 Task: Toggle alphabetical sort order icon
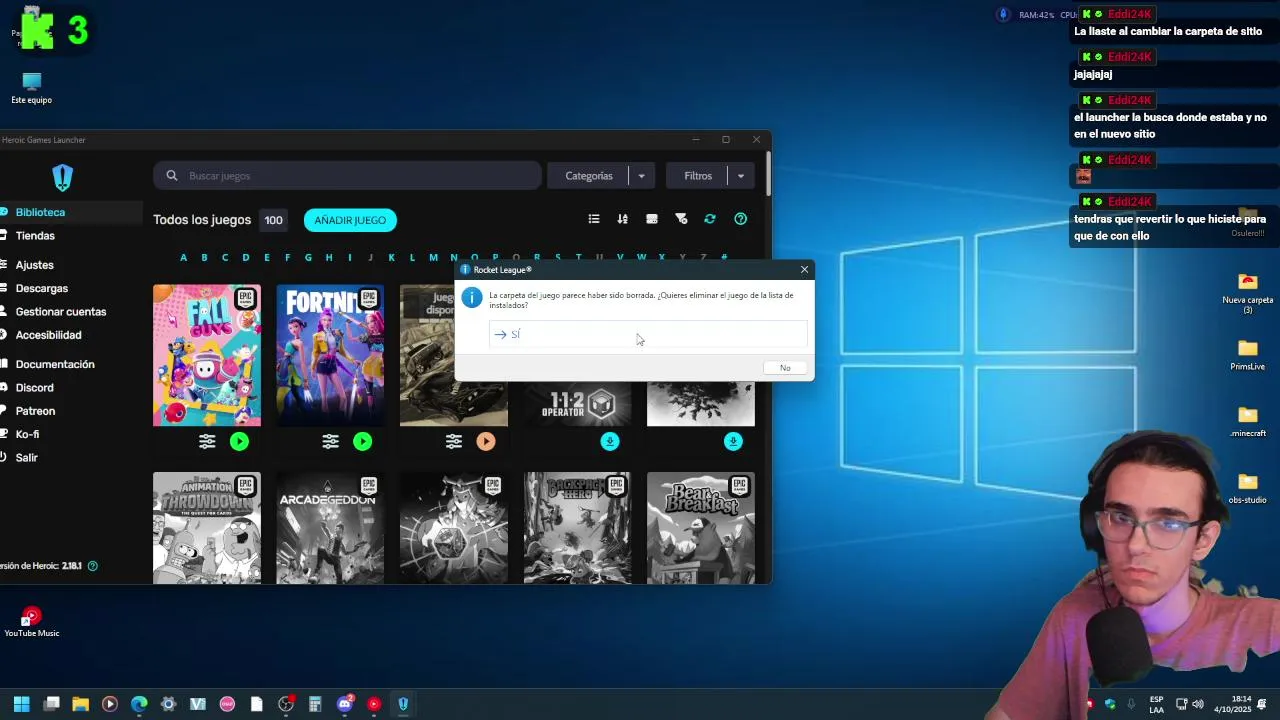tap(622, 219)
